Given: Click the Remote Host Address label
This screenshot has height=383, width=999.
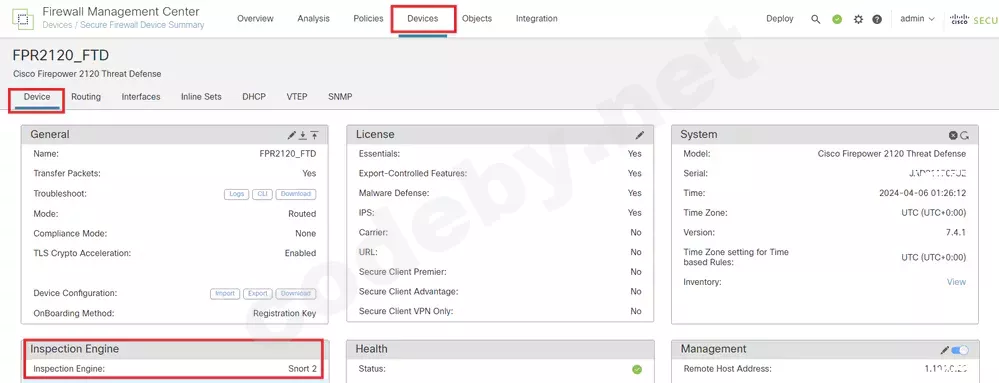Looking at the screenshot, I should [728, 368].
